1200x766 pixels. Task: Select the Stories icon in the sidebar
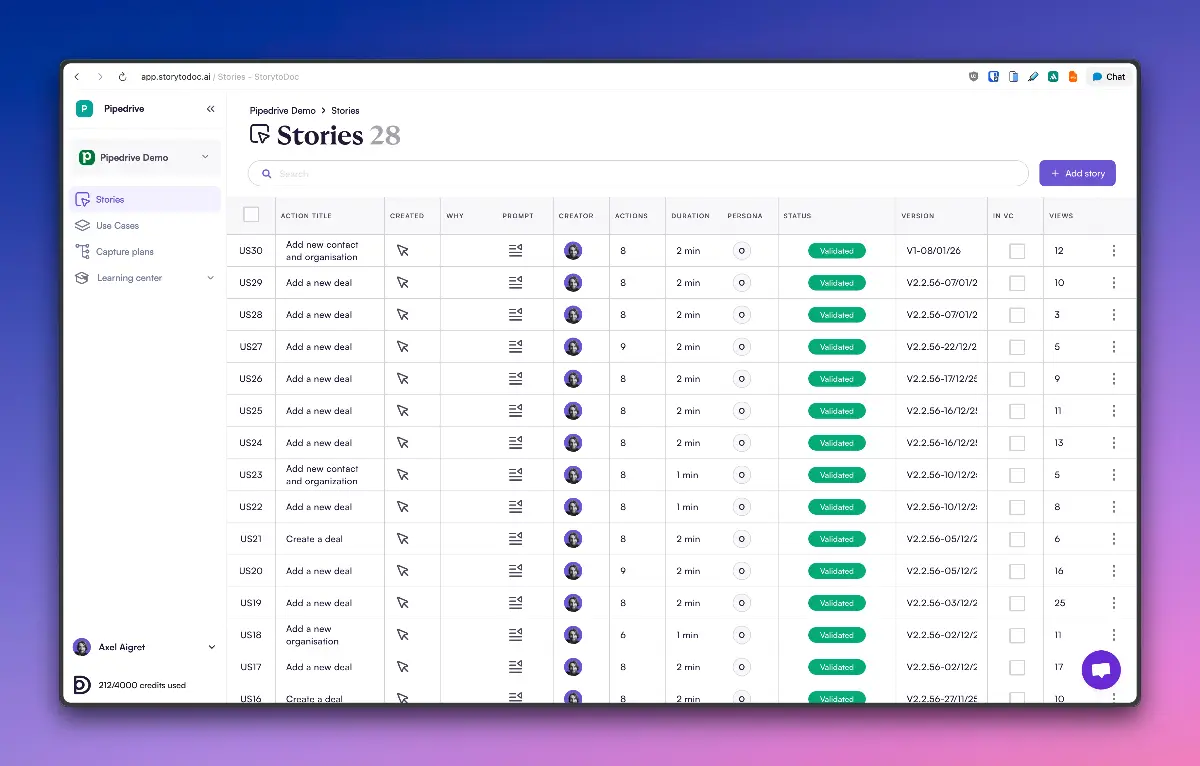coord(81,198)
